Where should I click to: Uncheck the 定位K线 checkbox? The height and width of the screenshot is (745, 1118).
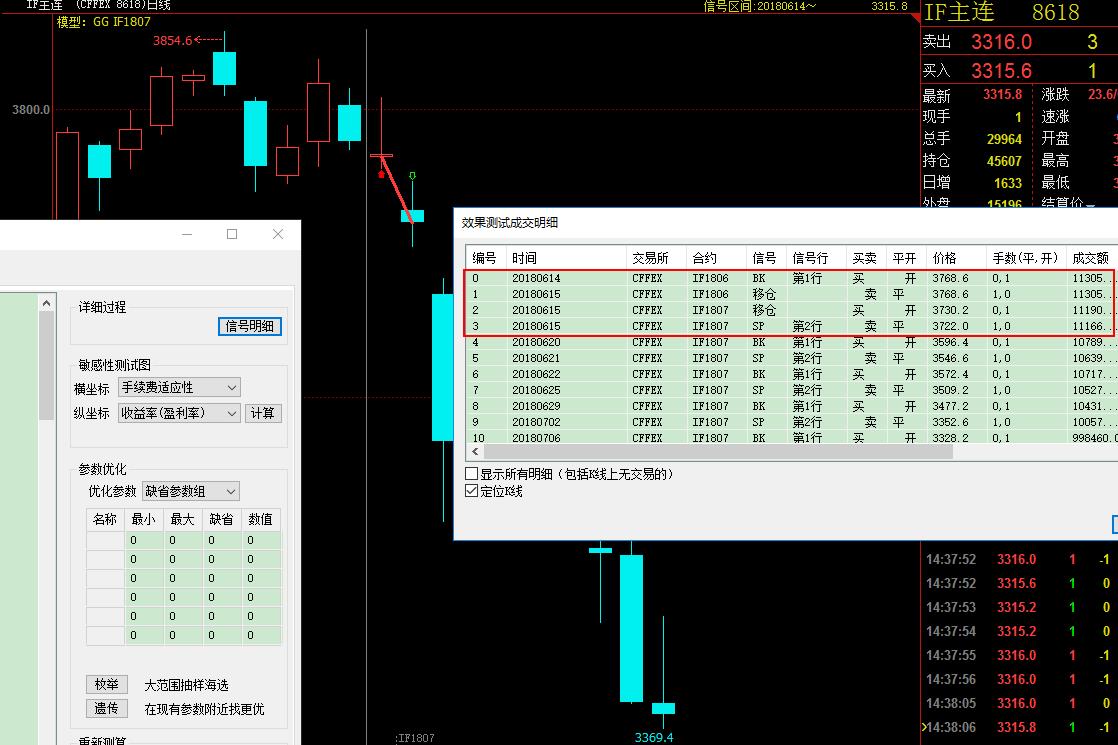coord(472,491)
